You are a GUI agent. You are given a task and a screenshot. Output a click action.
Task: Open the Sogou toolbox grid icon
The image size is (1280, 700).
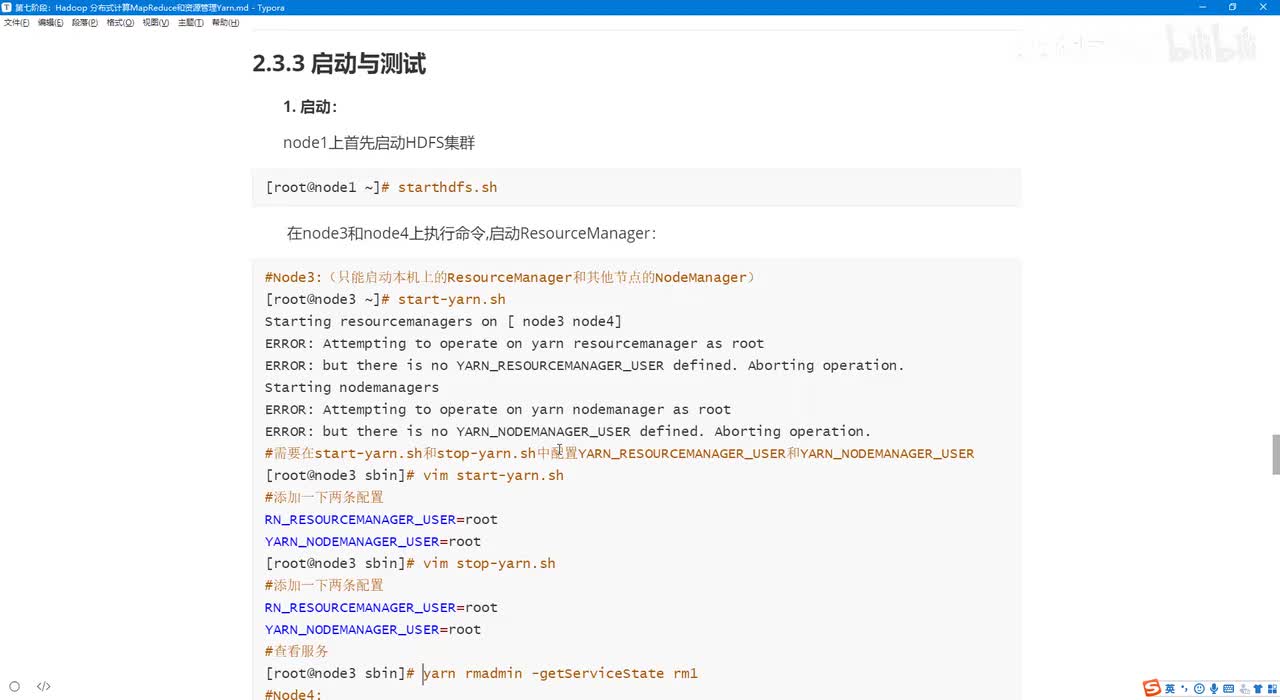[1271, 688]
